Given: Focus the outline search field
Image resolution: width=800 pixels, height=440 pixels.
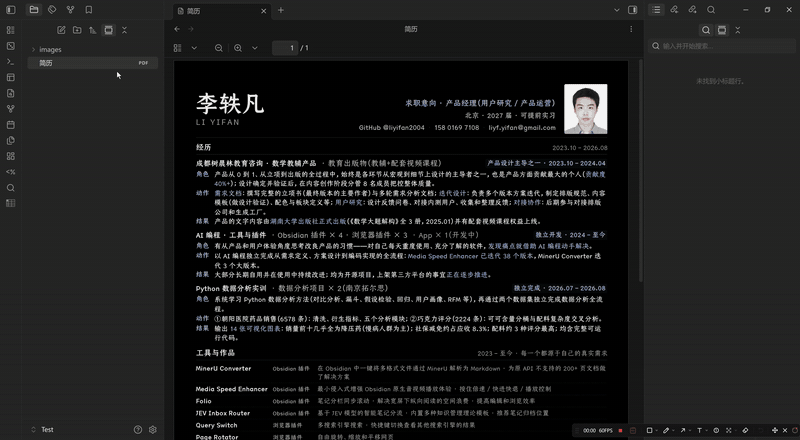Looking at the screenshot, I should coord(722,46).
